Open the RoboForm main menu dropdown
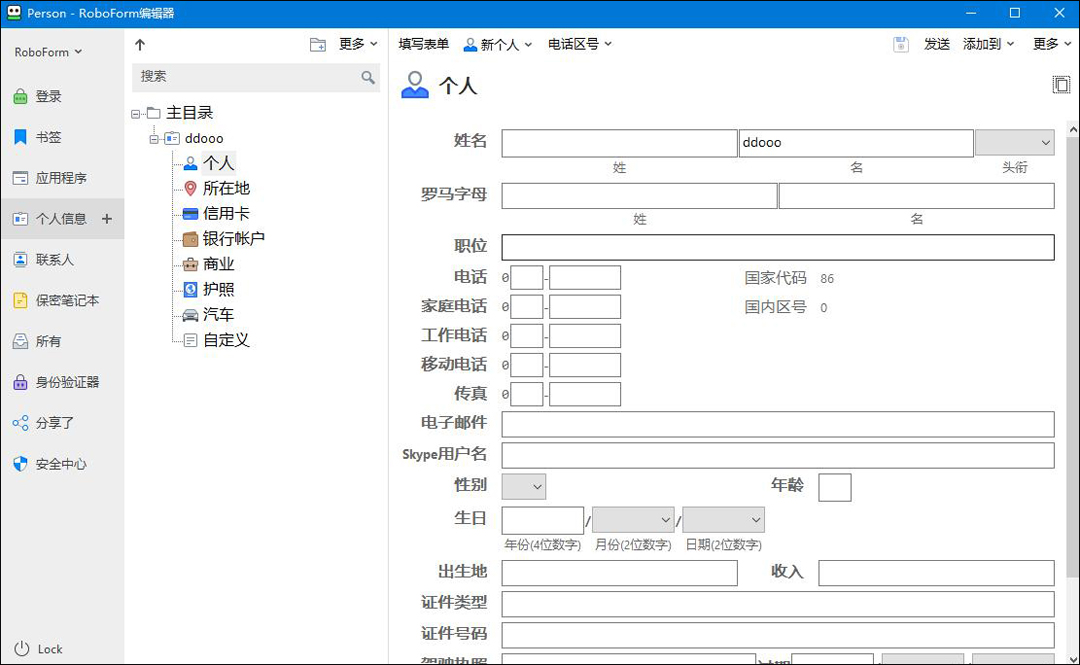 (x=48, y=52)
